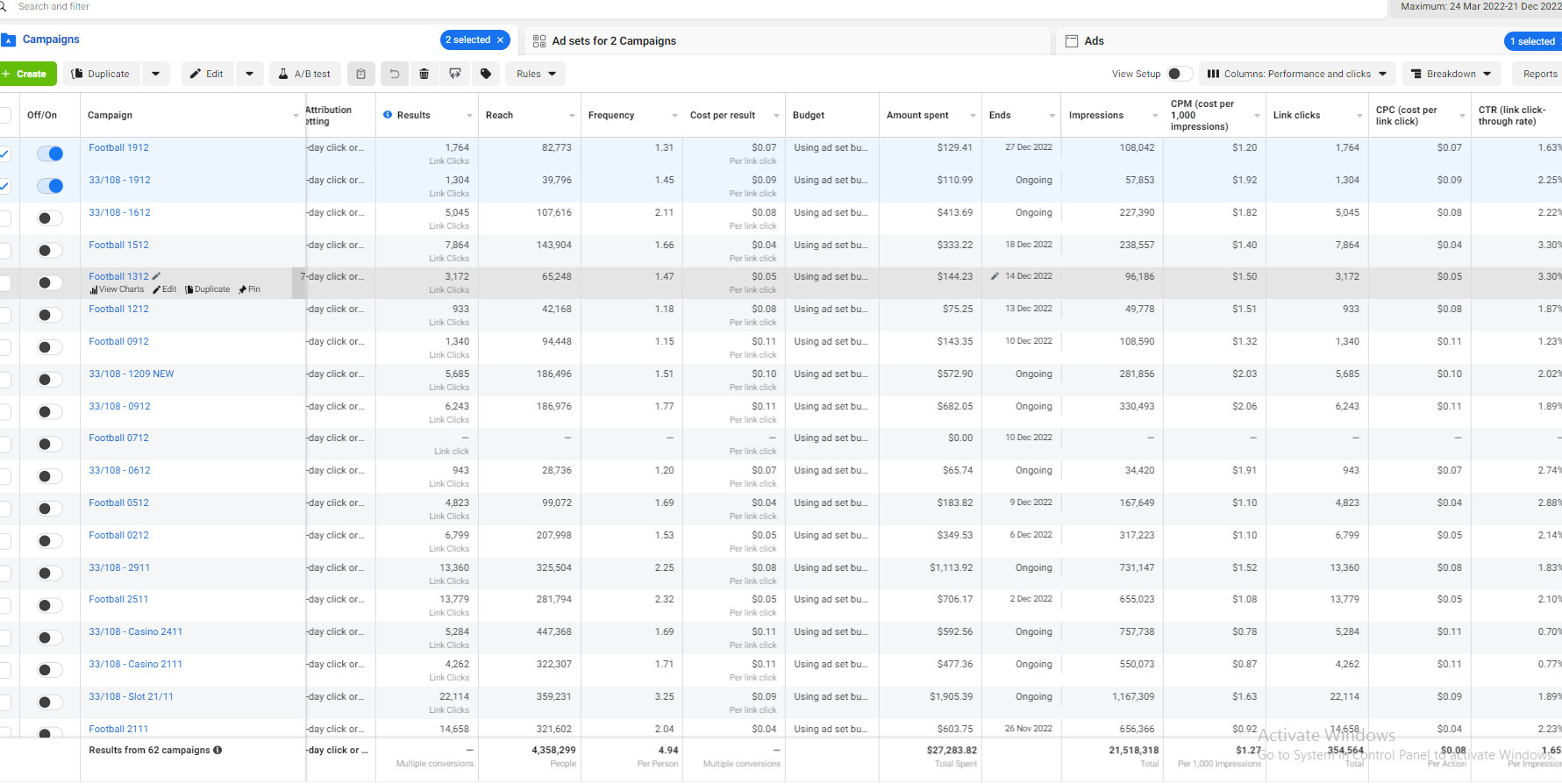Screen dimensions: 1562x784
Task: Click the Ads panel icon
Action: (x=1071, y=41)
